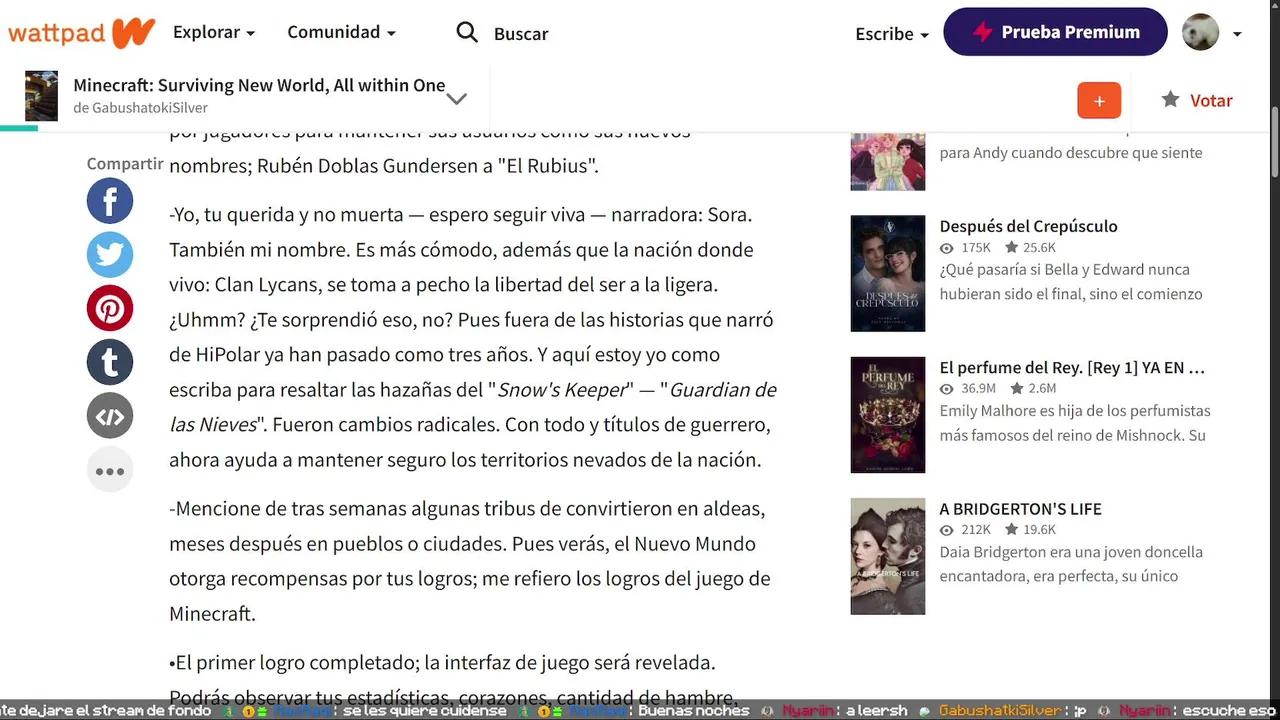
Task: Vote for this chapter with Votar
Action: [x=1197, y=100]
